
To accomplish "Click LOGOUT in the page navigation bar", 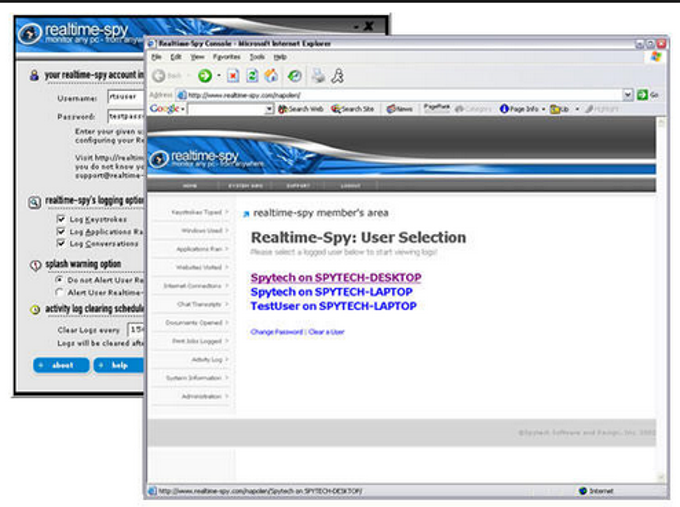I will click(350, 186).
